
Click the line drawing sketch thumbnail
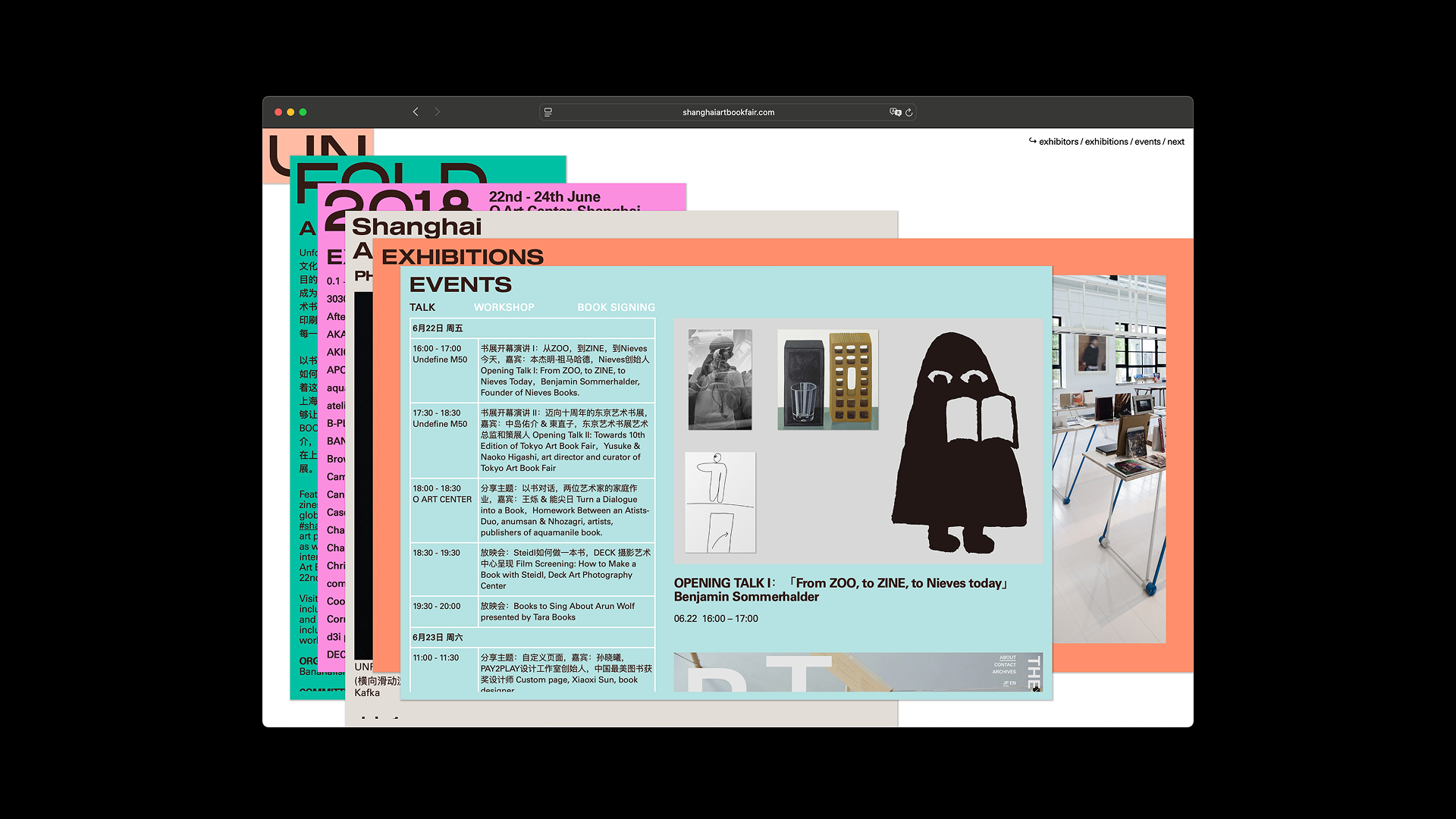(x=720, y=502)
